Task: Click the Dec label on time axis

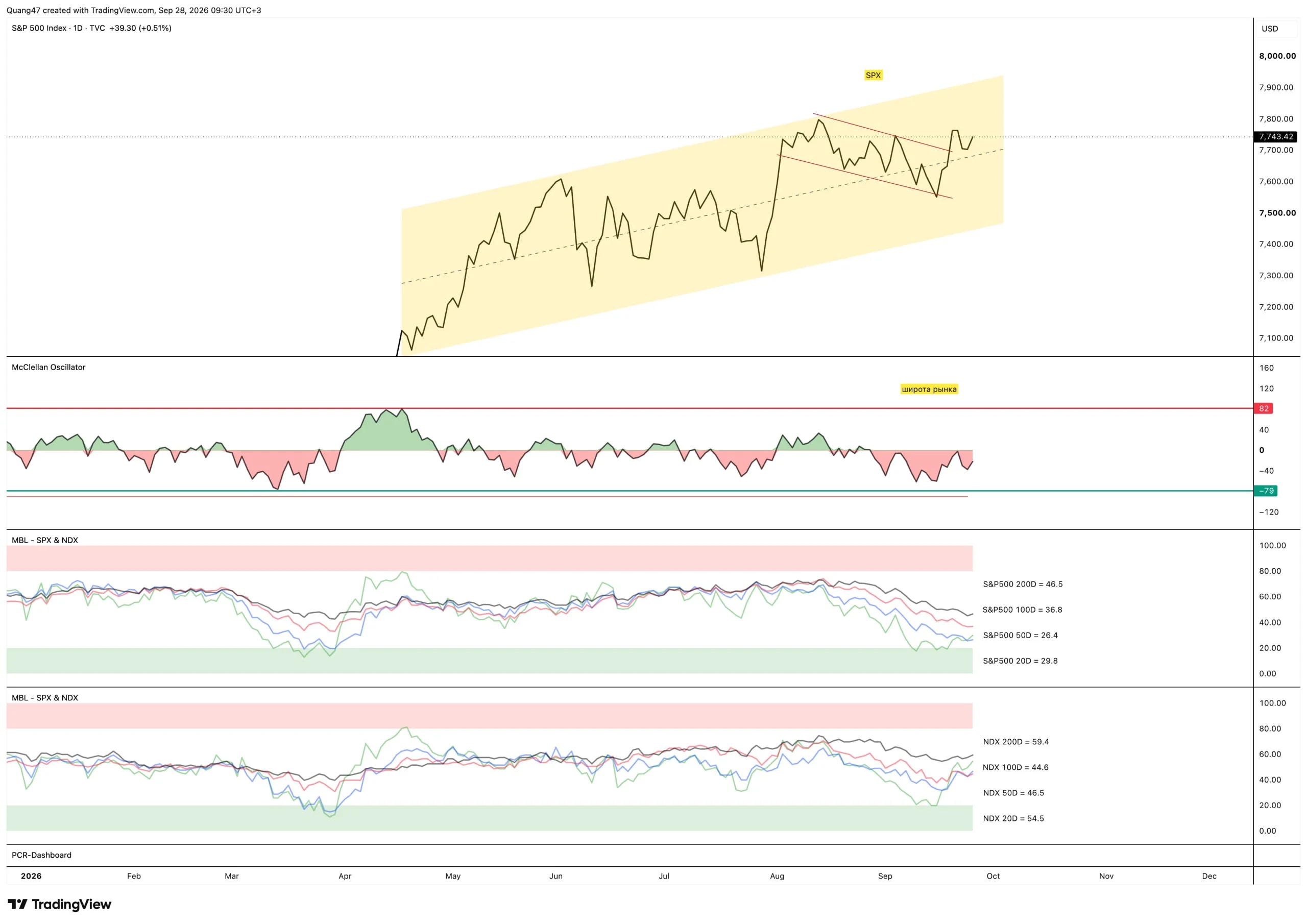Action: point(1209,876)
